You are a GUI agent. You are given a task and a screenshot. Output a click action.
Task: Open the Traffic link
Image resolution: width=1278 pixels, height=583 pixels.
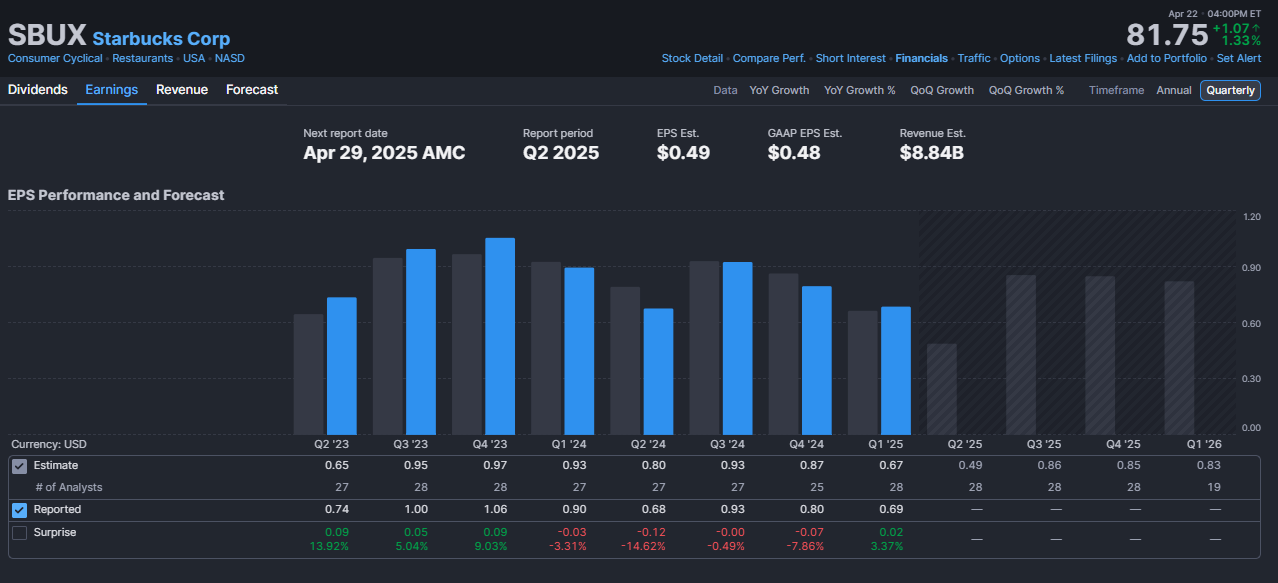[974, 58]
